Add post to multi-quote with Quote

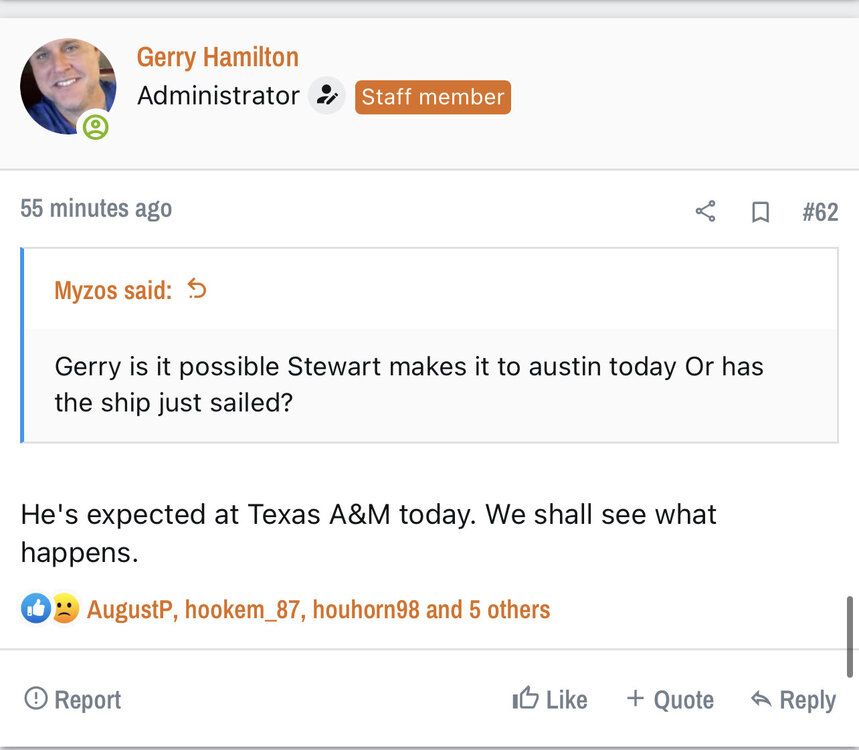click(x=669, y=699)
